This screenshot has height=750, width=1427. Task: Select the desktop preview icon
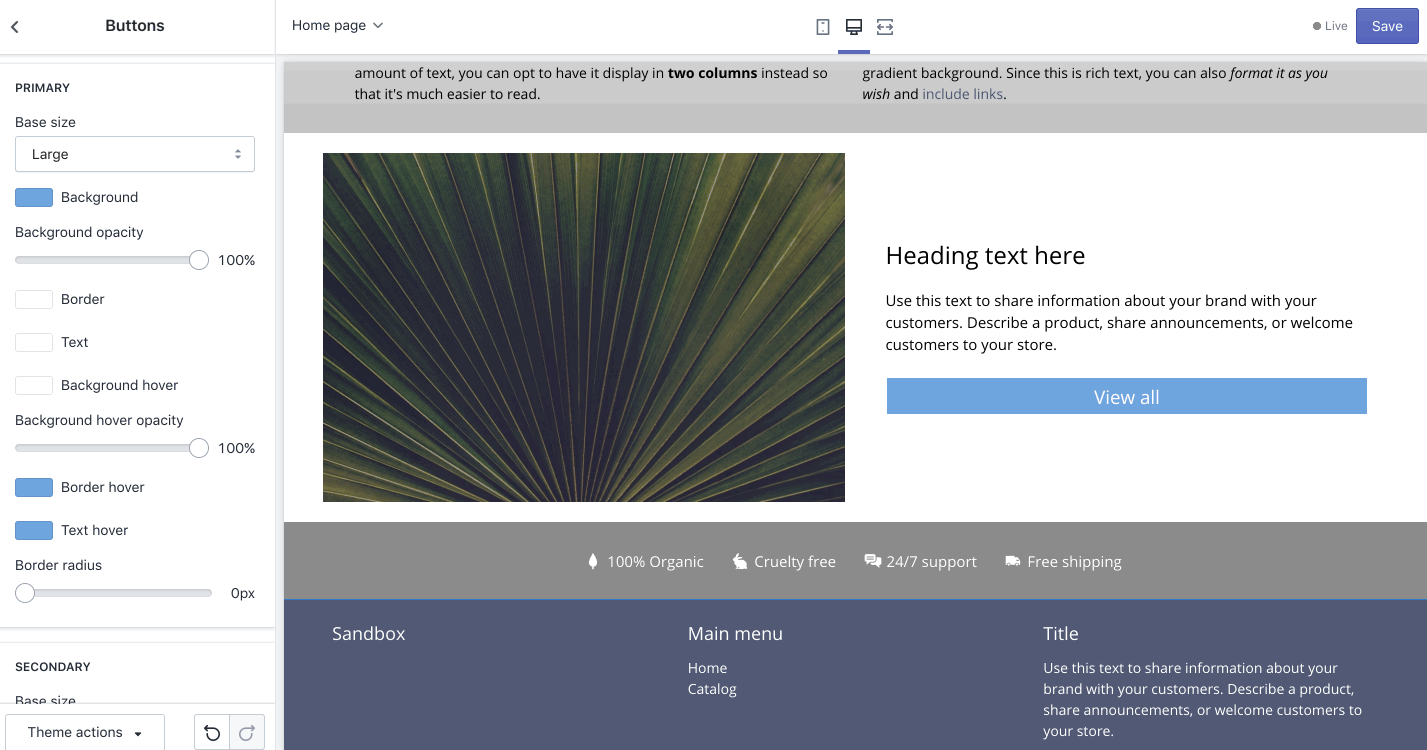[854, 27]
